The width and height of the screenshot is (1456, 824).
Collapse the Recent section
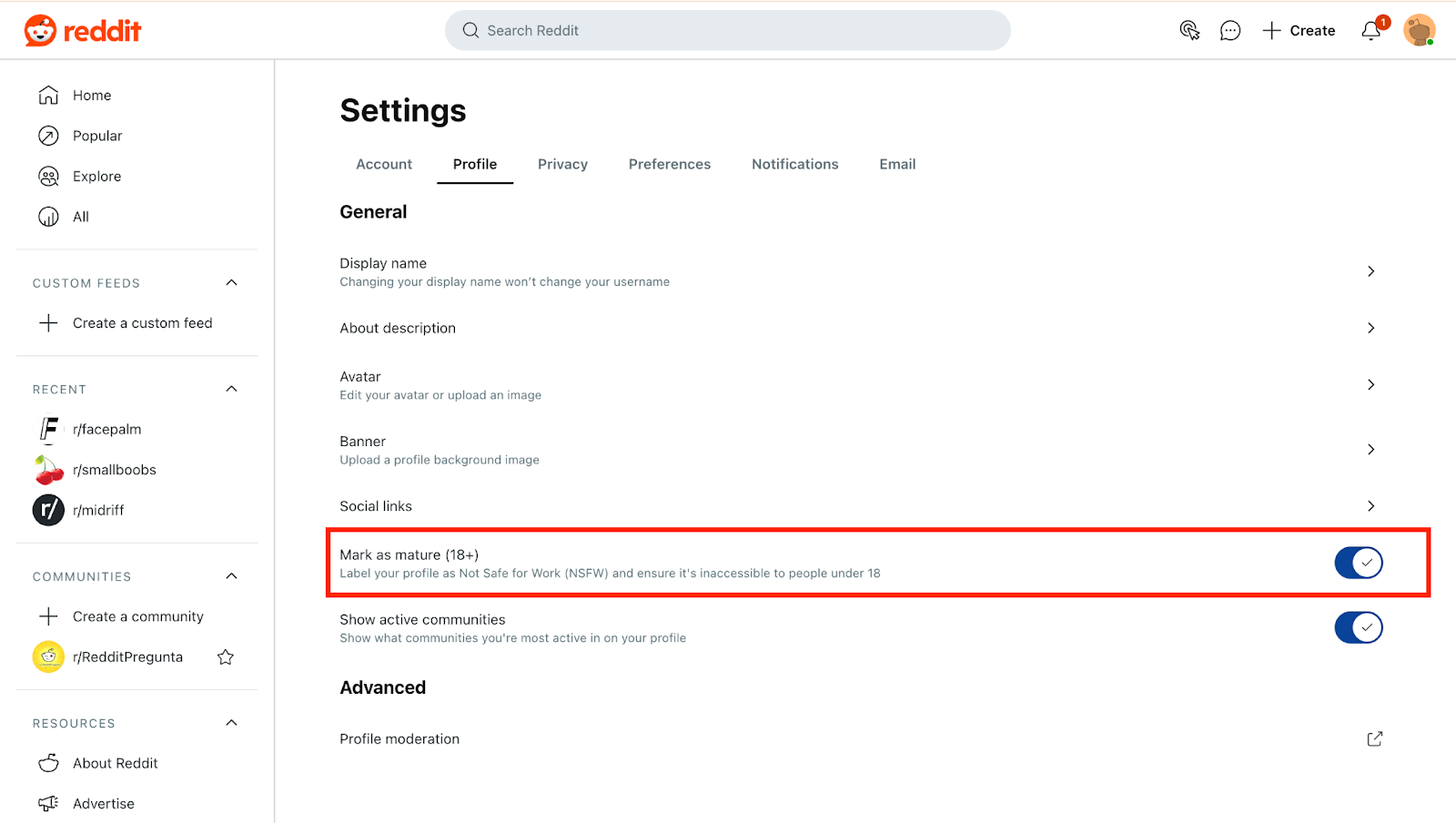point(232,390)
